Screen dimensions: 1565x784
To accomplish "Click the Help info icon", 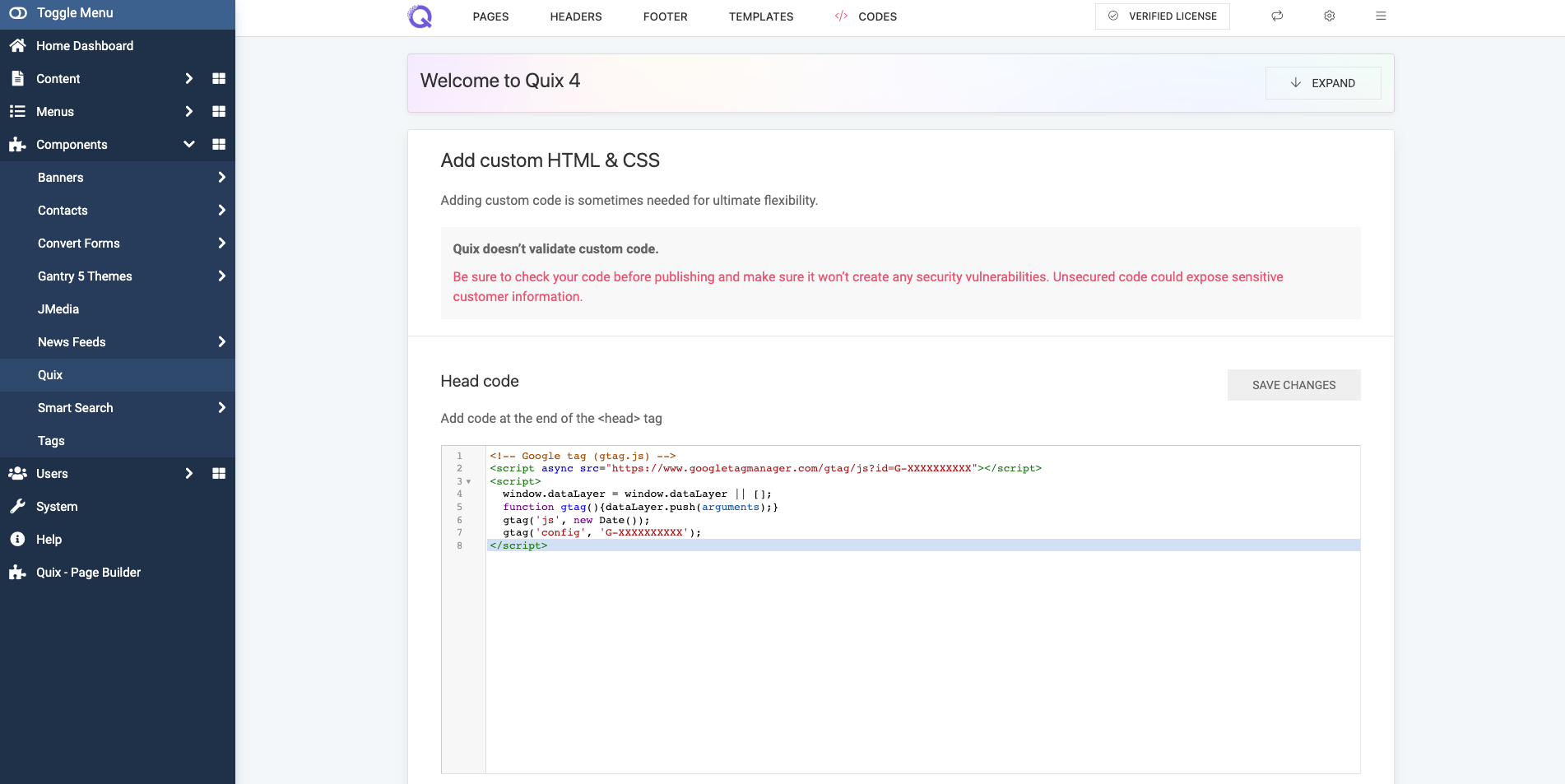I will (17, 539).
